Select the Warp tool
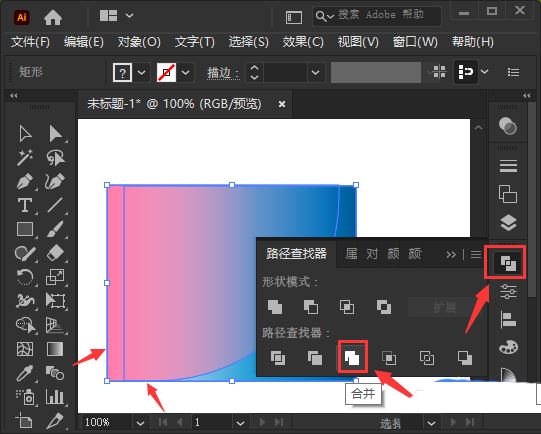The width and height of the screenshot is (541, 434). pyautogui.click(x=25, y=301)
